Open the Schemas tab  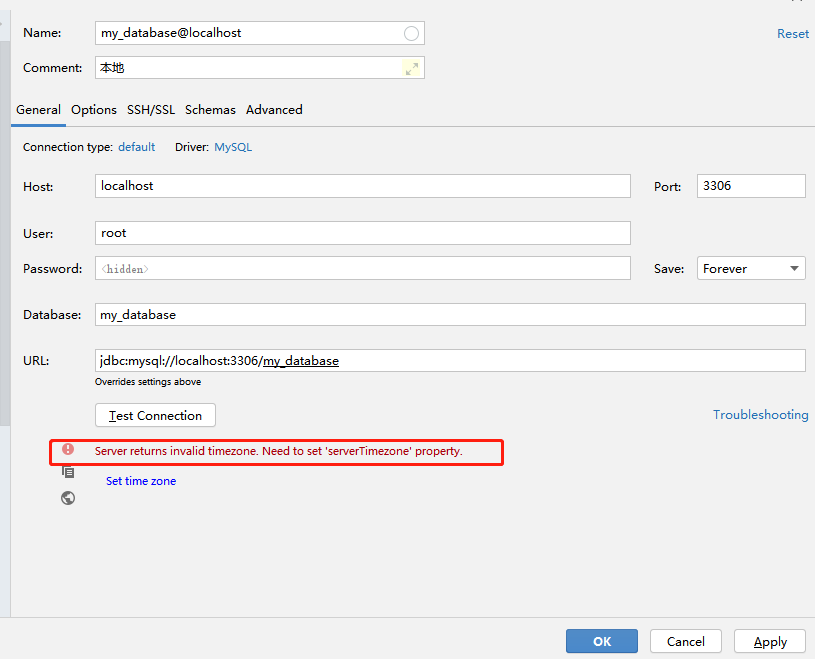(x=211, y=110)
